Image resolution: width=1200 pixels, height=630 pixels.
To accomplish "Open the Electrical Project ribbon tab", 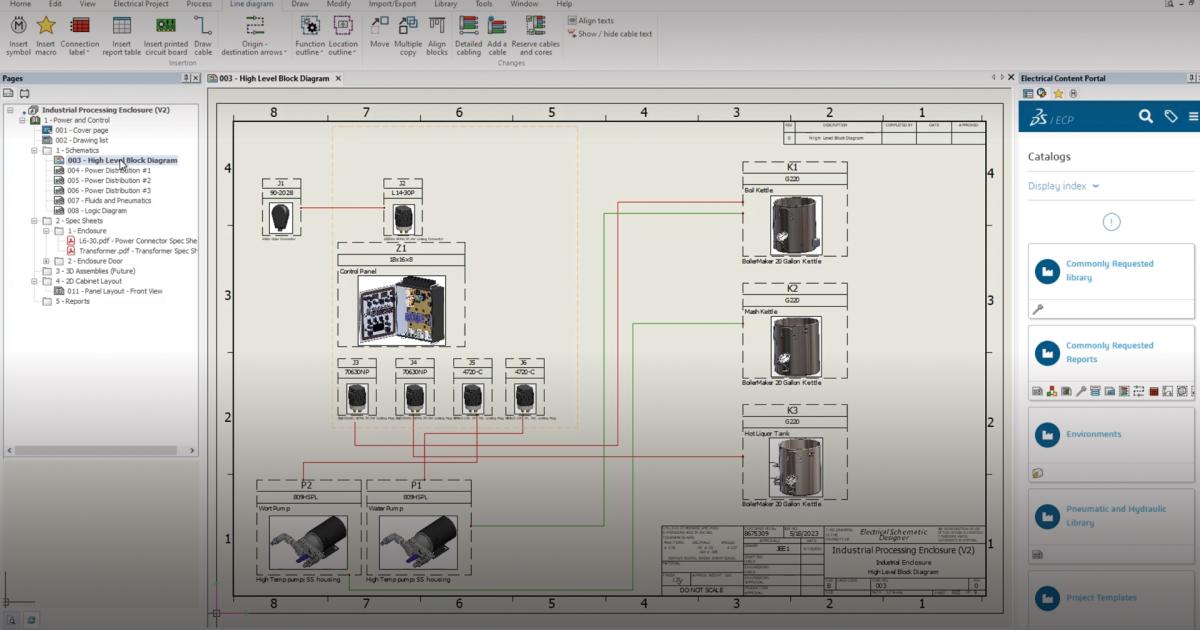I will pos(139,4).
